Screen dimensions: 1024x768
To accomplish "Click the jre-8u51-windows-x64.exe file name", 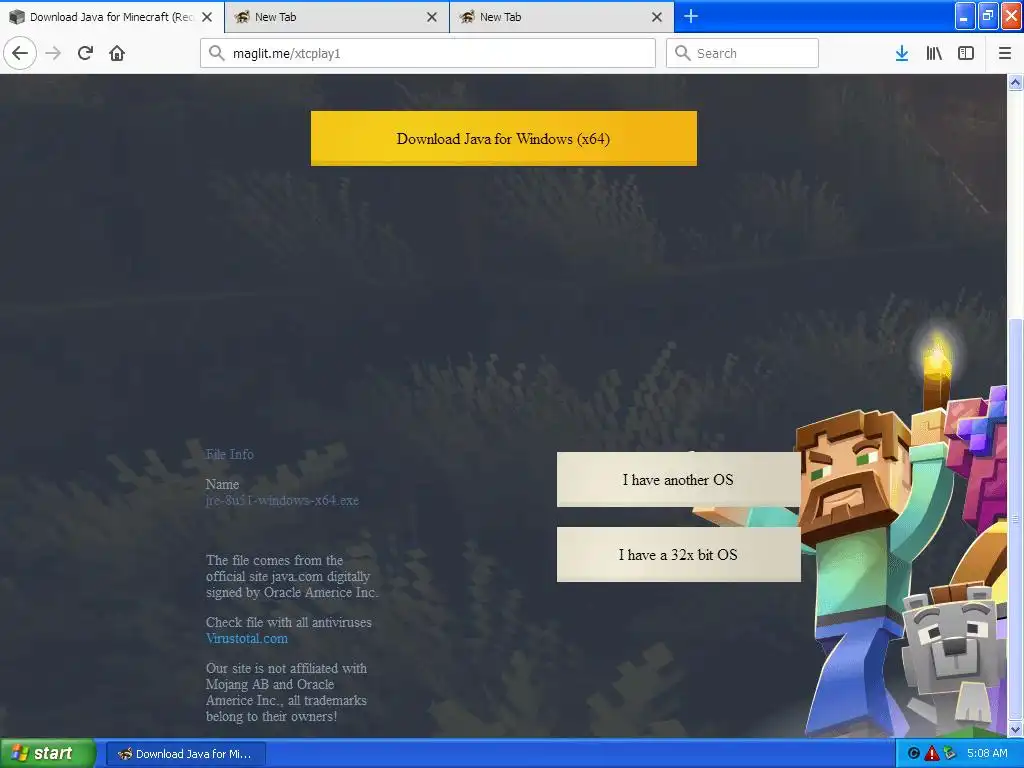I will (282, 501).
